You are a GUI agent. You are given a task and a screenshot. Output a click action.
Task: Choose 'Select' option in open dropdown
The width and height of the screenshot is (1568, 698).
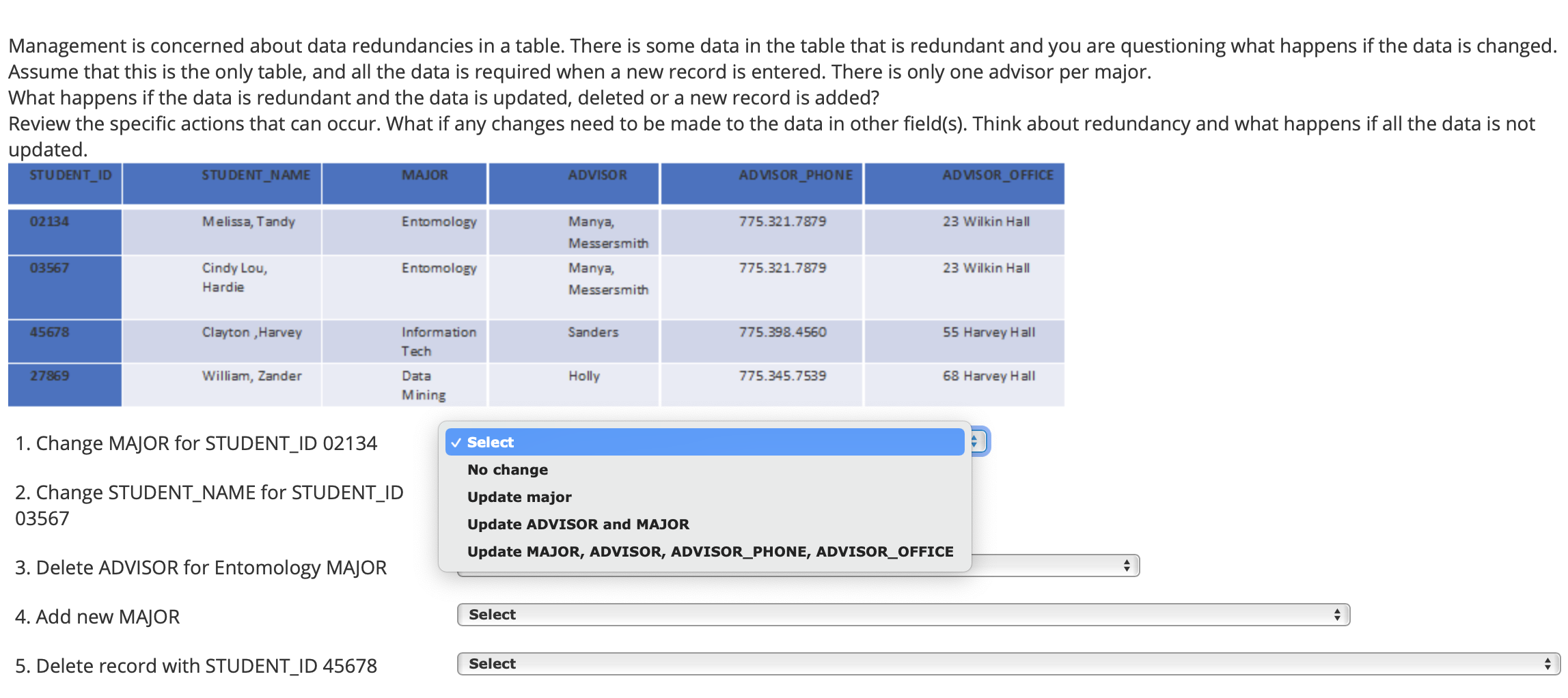pyautogui.click(x=704, y=443)
